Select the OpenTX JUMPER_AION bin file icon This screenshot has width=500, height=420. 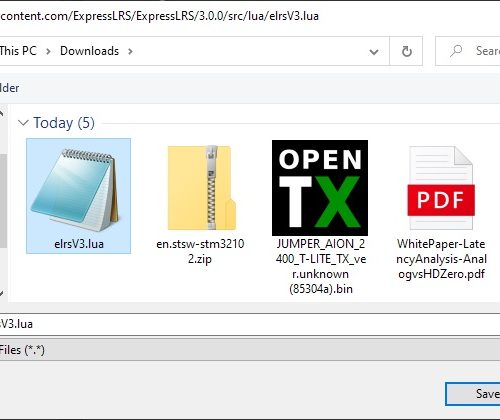[x=320, y=188]
